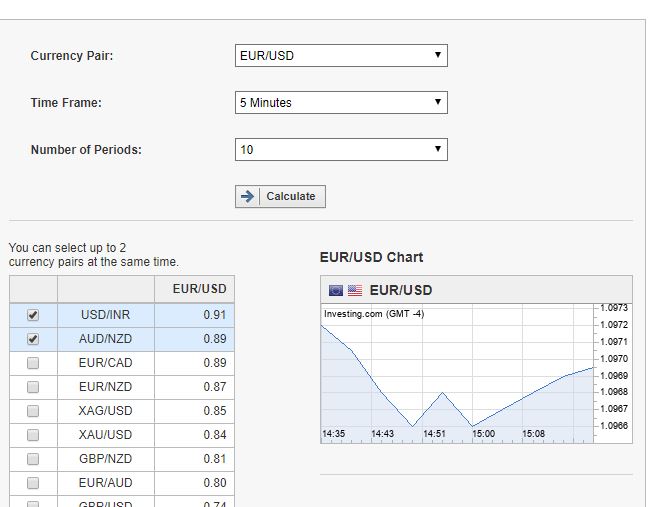Click the Currency Pair label

point(72,56)
